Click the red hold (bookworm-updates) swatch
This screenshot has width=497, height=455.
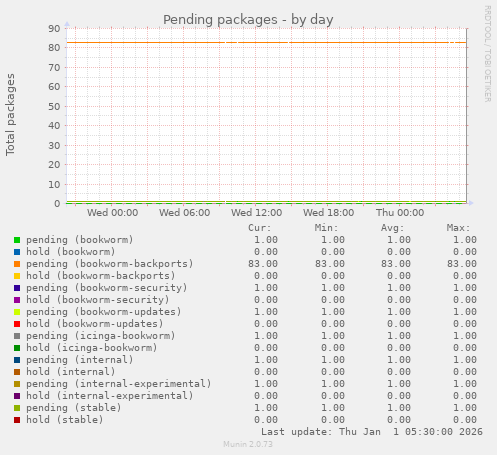17,324
